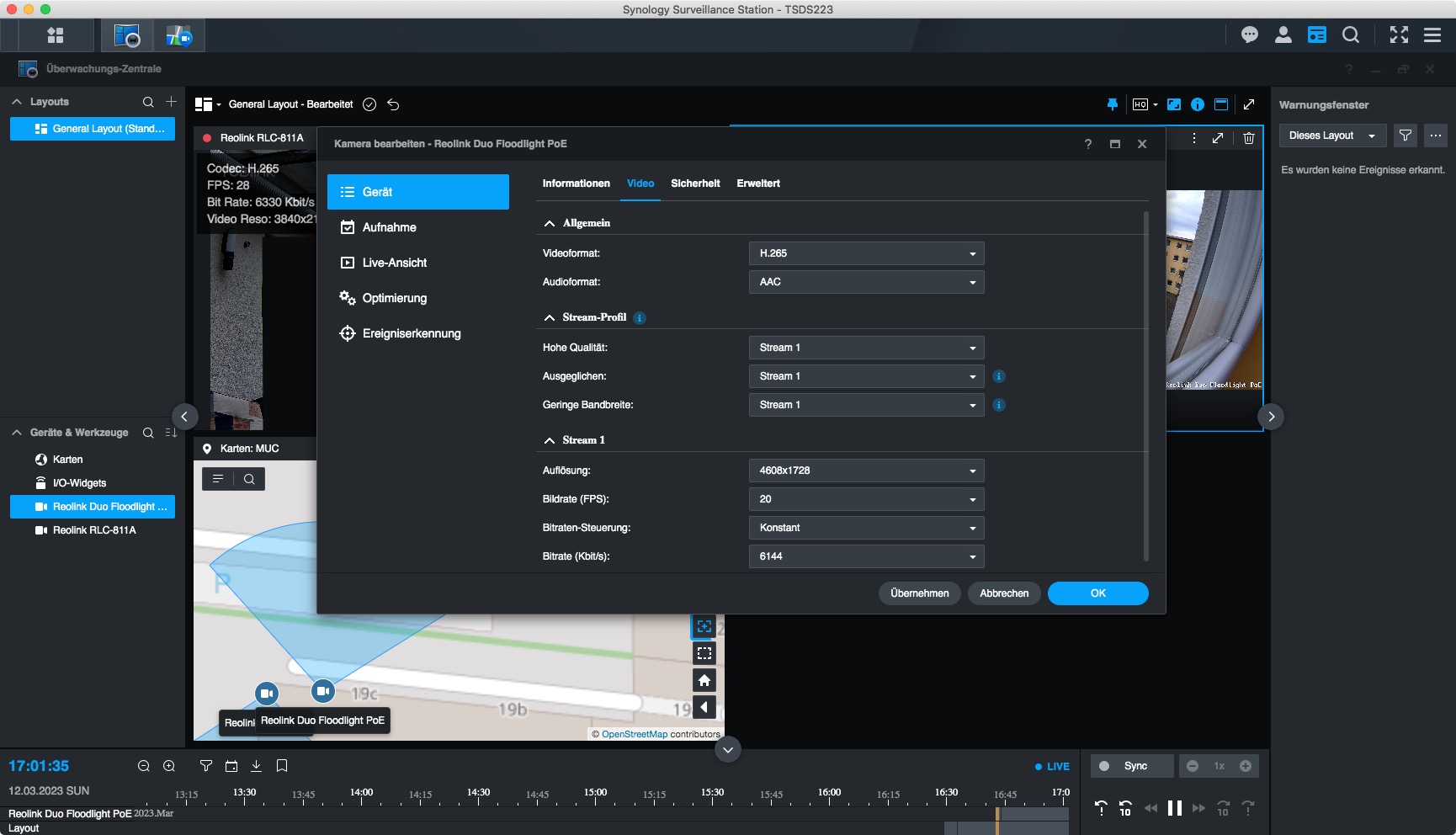Open the timeline calendar date picker
The width and height of the screenshot is (1456, 835).
pos(231,766)
